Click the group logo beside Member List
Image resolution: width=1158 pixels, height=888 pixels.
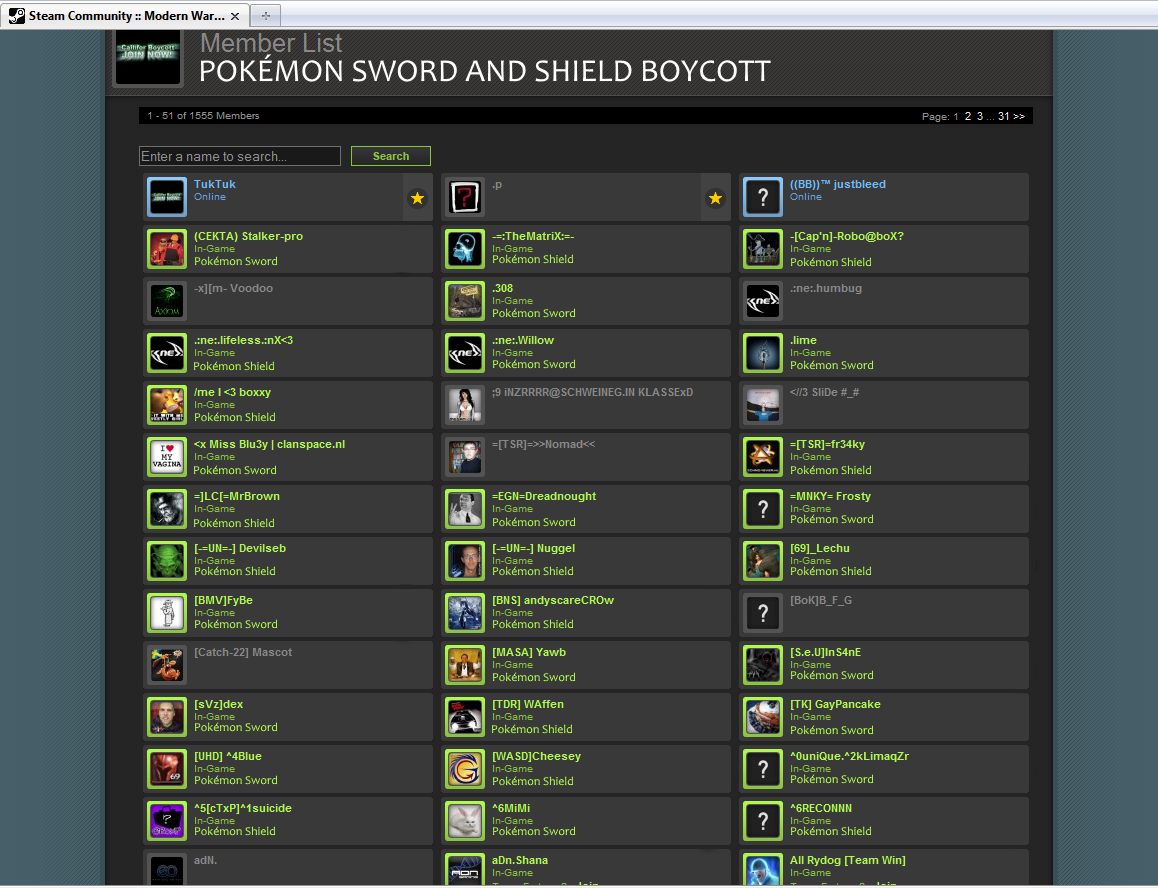pyautogui.click(x=148, y=58)
